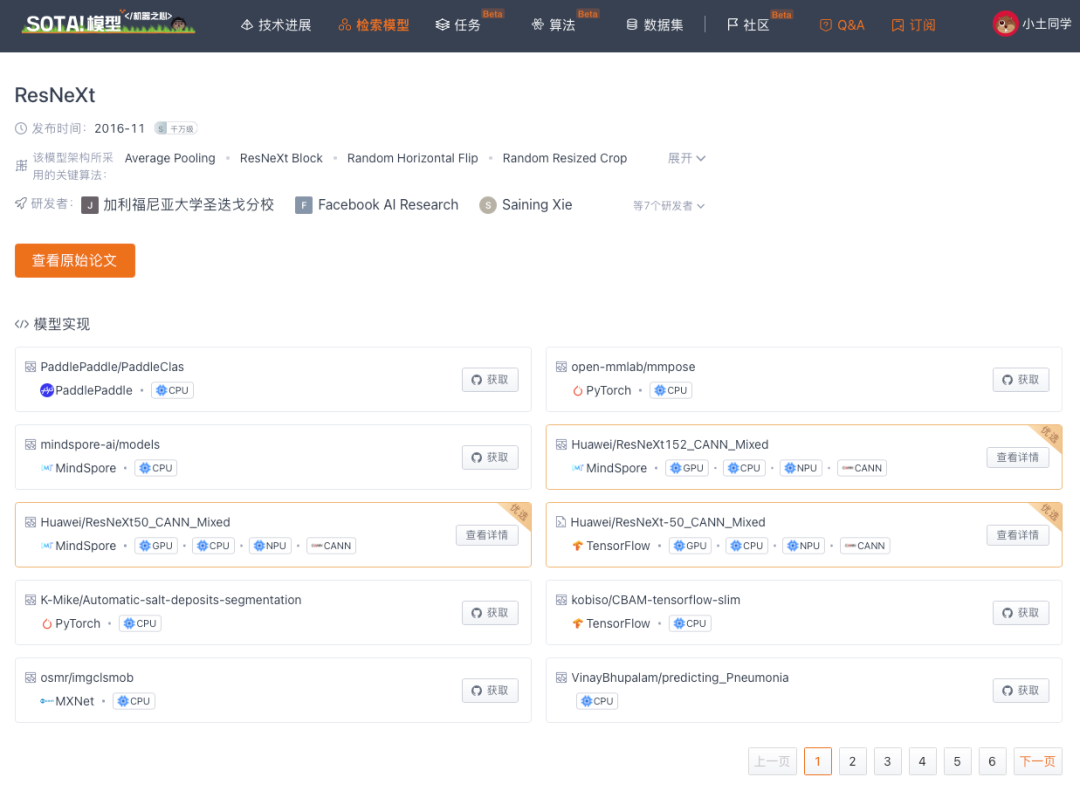Click the MXNet icon in the osmr/imgclsmob card

(47, 702)
